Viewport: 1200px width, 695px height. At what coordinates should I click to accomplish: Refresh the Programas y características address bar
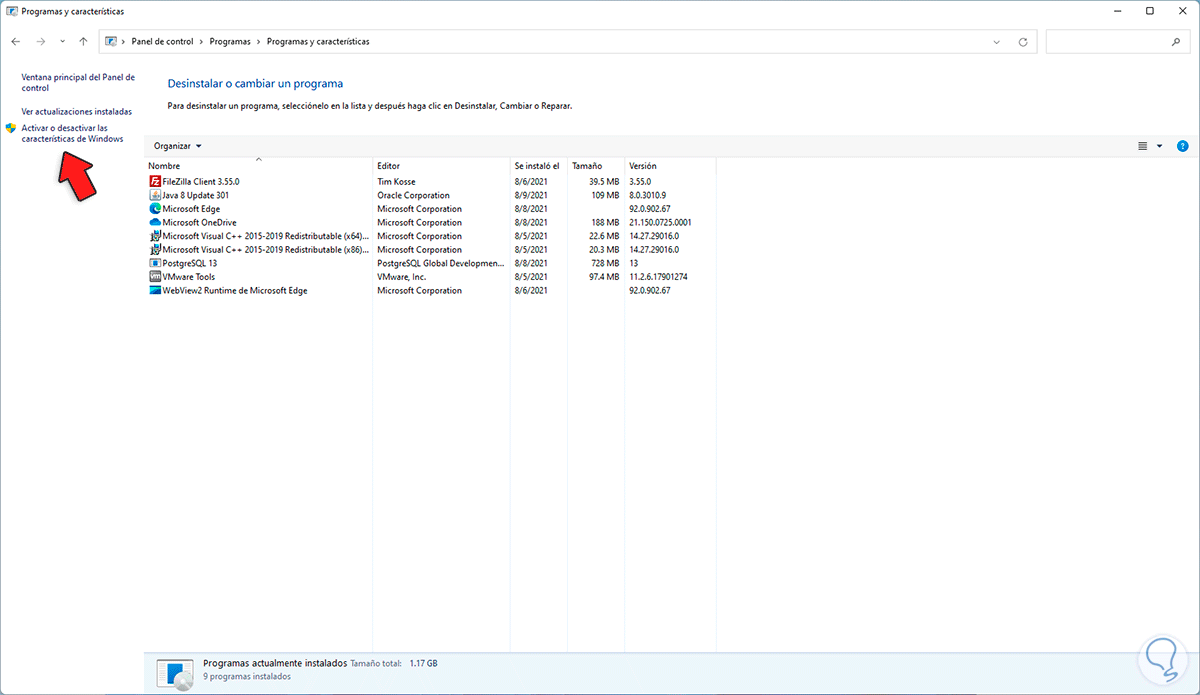click(1023, 42)
